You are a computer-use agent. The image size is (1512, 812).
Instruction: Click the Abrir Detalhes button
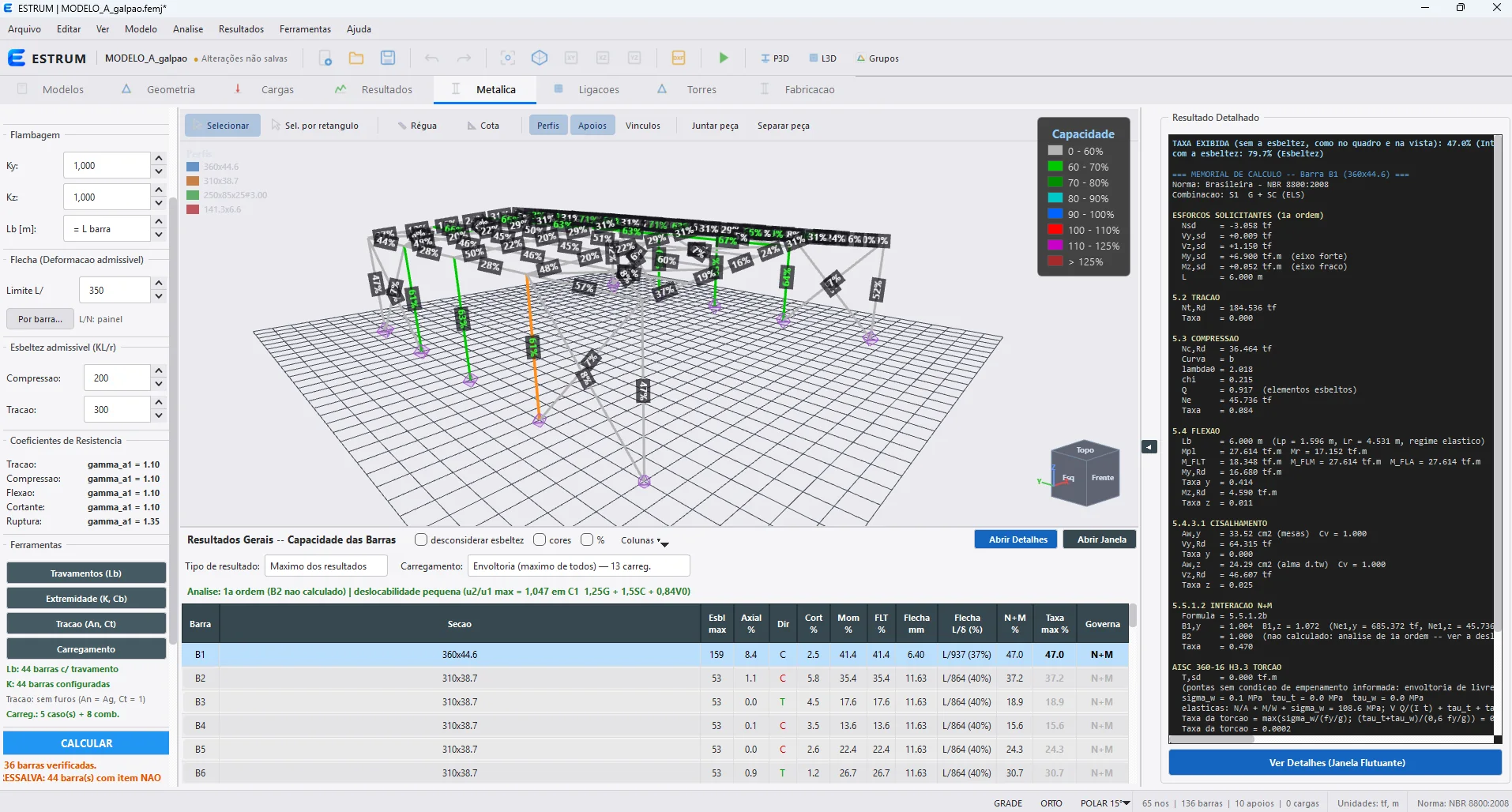1016,539
